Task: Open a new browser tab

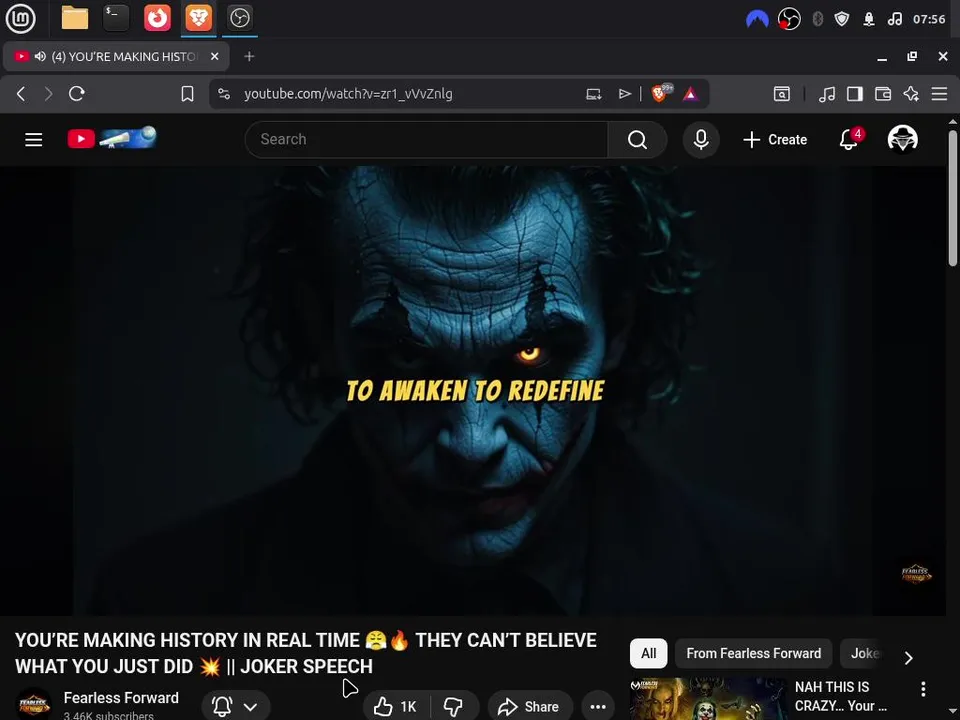Action: click(x=249, y=56)
